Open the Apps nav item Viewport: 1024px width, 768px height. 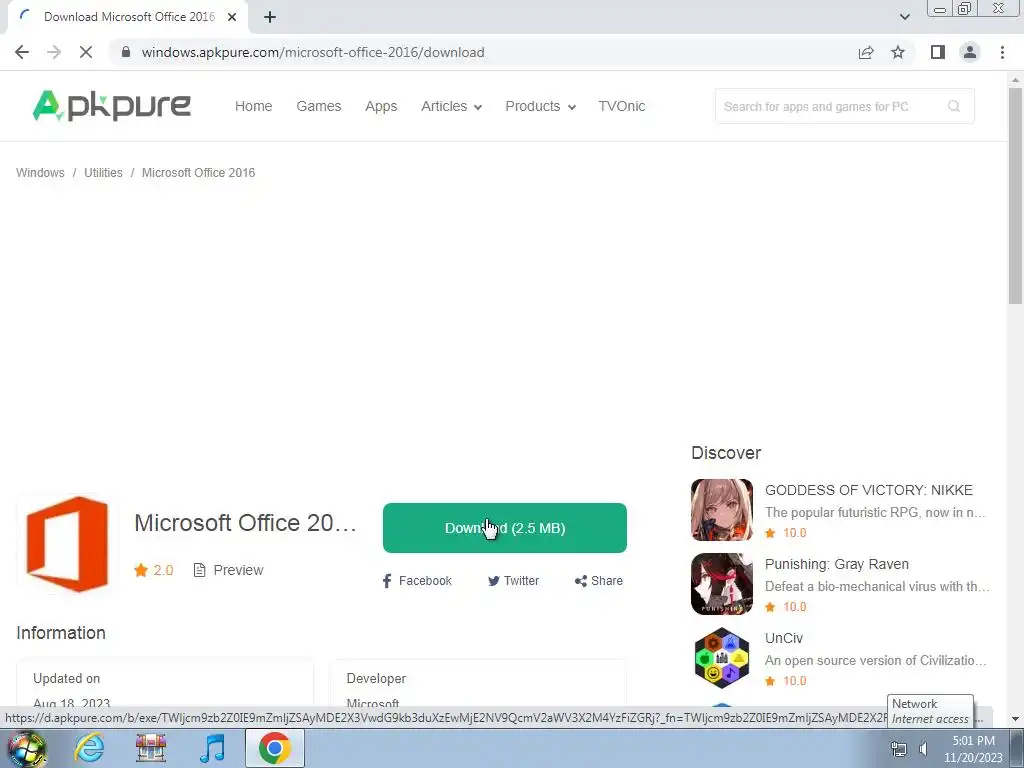coord(381,106)
